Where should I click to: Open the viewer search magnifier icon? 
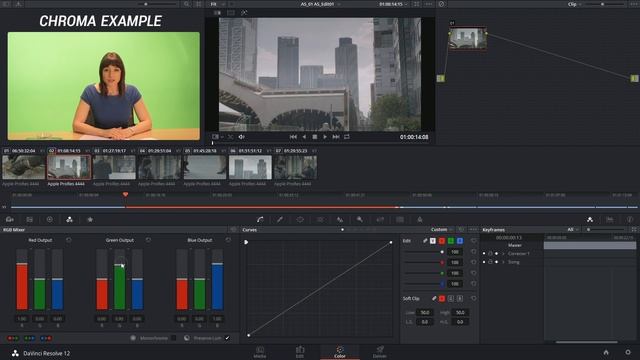point(187,4)
